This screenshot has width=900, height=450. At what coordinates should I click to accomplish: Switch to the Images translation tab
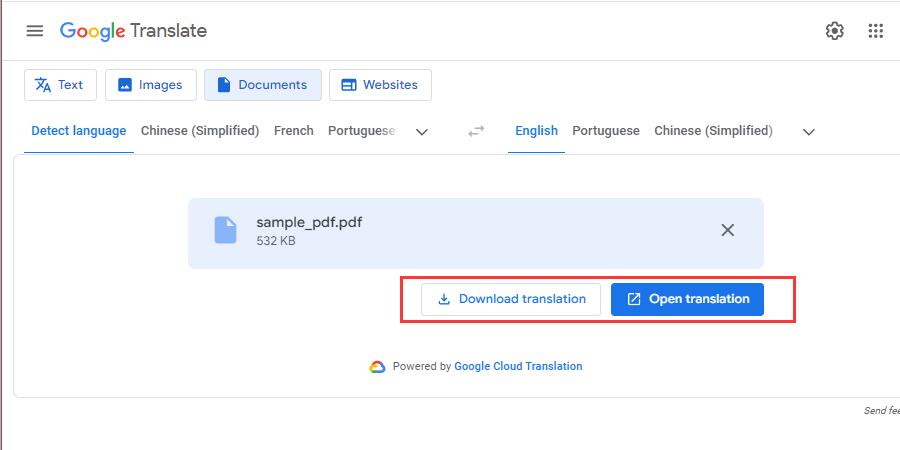coord(151,85)
